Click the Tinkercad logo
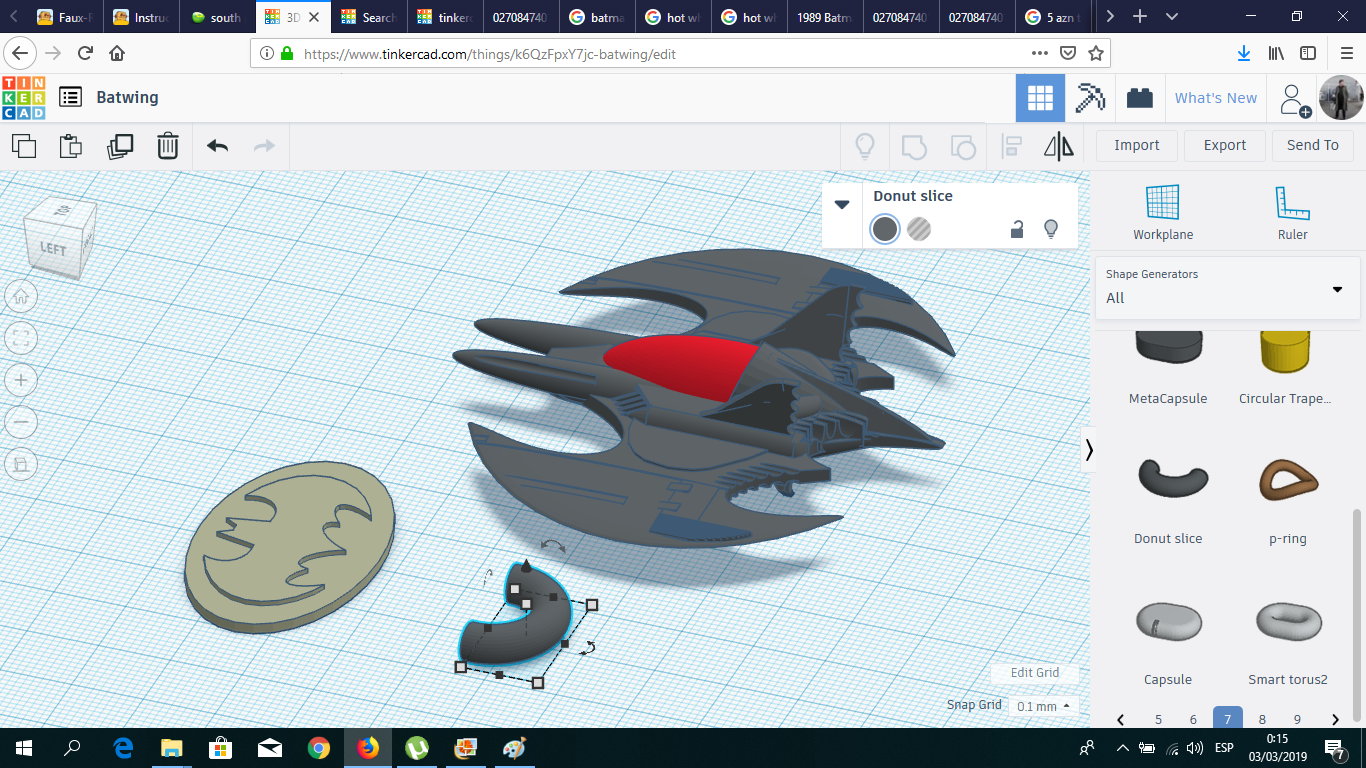 tap(24, 97)
